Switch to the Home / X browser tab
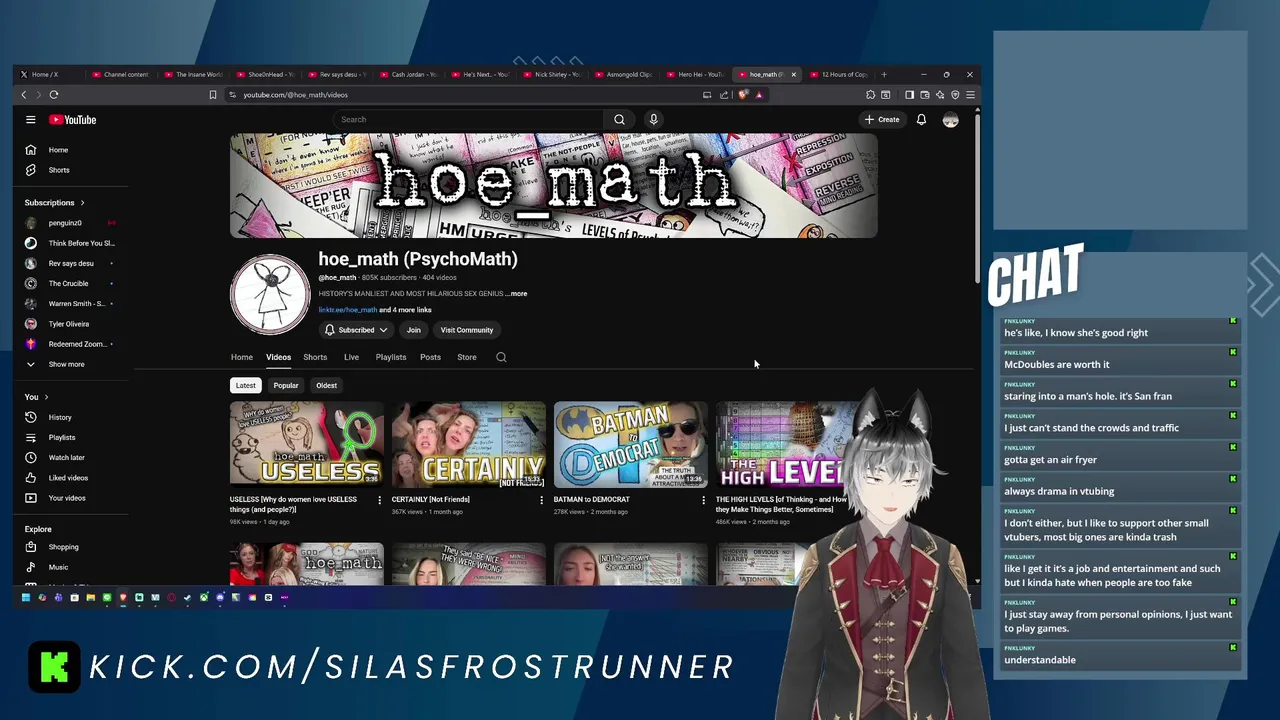The image size is (1280, 720). [47, 74]
